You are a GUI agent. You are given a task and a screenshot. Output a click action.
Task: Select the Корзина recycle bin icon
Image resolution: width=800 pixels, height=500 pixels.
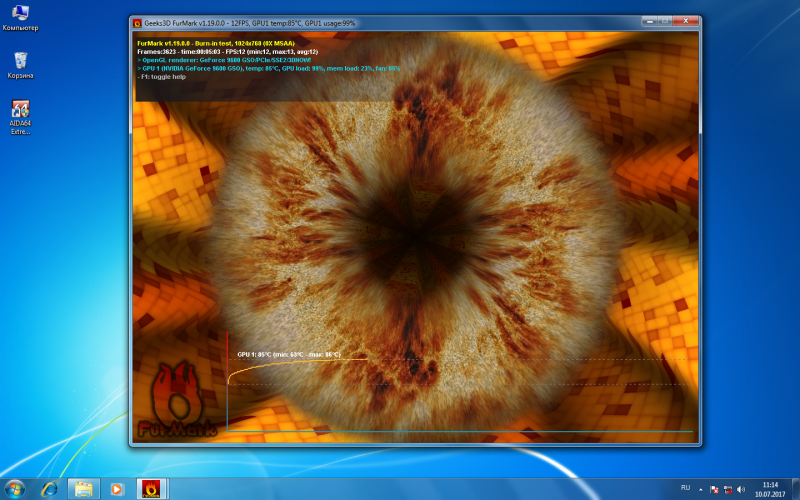coord(20,62)
